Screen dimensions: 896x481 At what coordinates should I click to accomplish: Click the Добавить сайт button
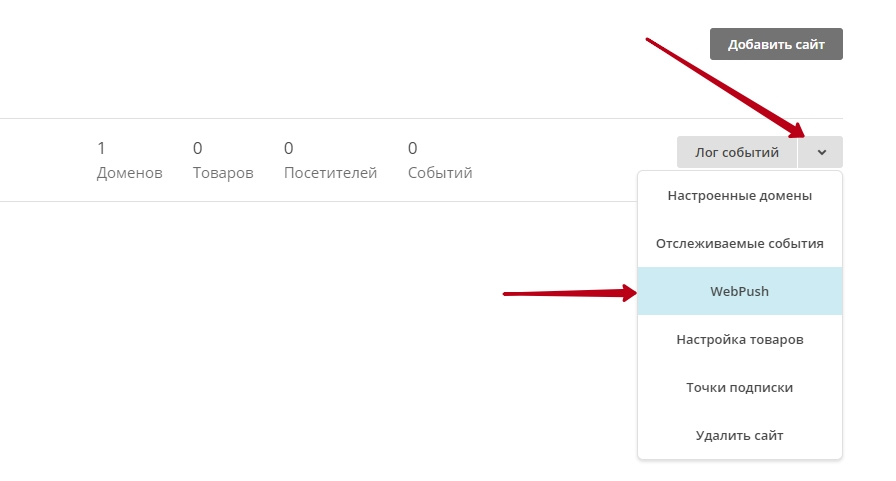pos(776,44)
